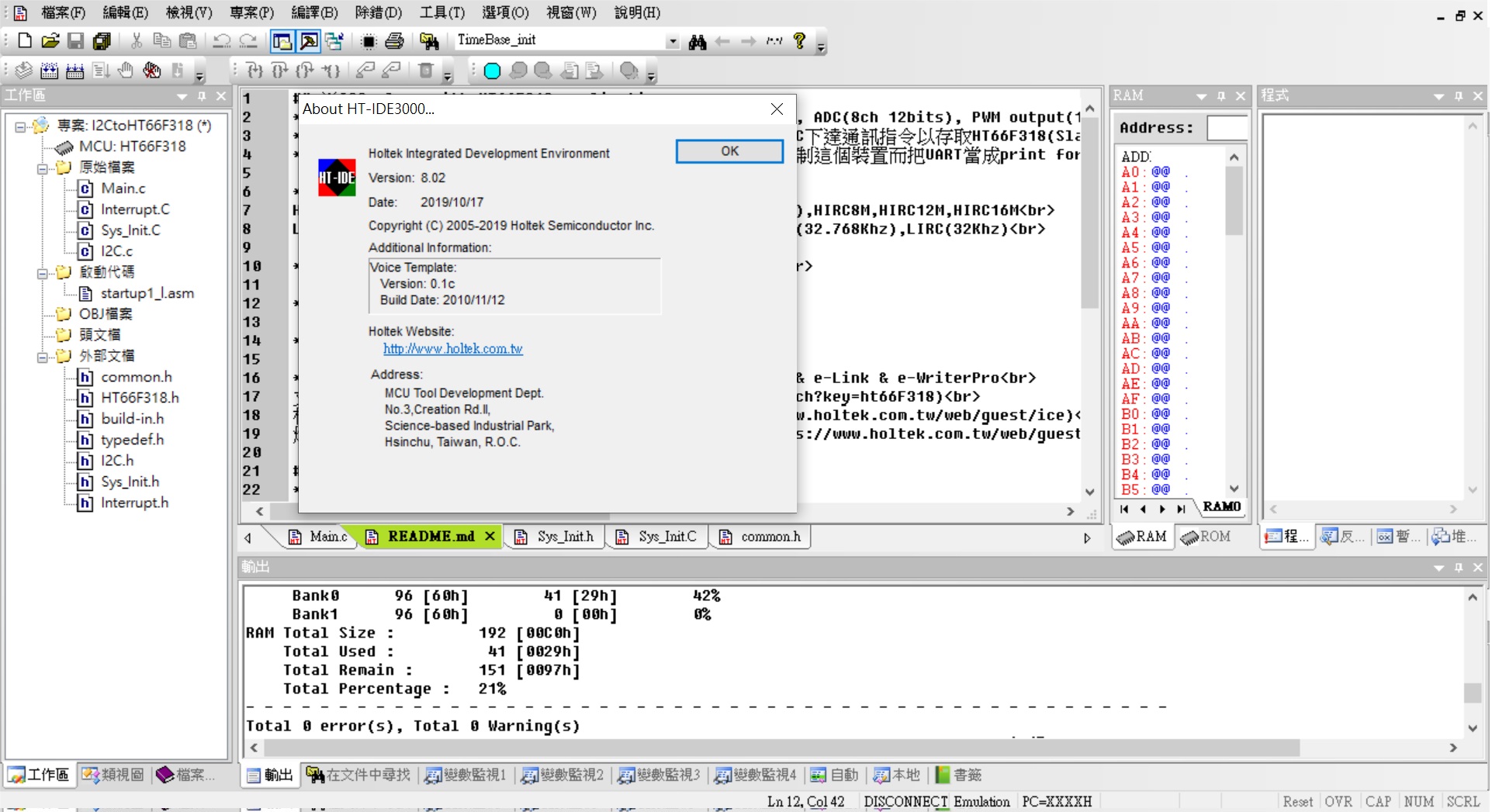Screen dimensions: 1492x812
Task: Close the About HT-IDE3000 dialog
Action: pos(777,109)
